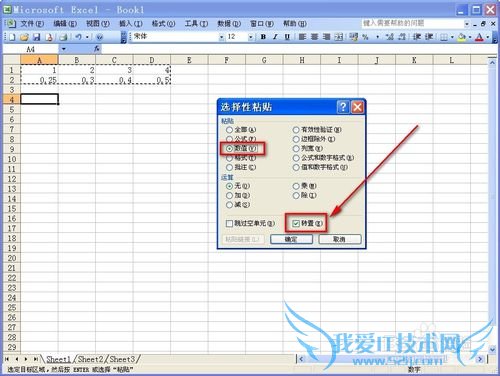Expand the Name Box dropdown arrow
Viewport: 500px width, 376px height.
[63, 49]
